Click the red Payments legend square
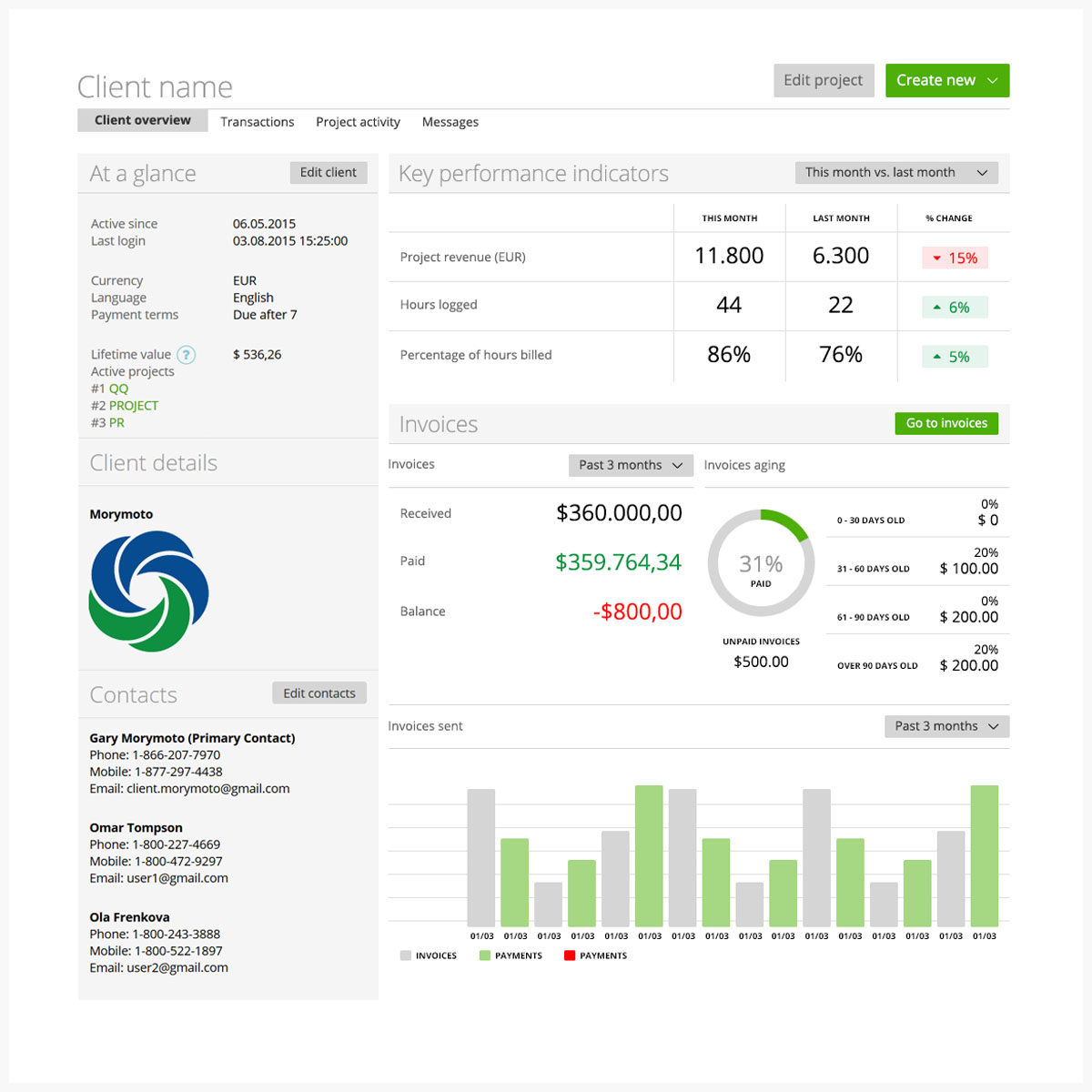The height and width of the screenshot is (1092, 1092). point(570,955)
